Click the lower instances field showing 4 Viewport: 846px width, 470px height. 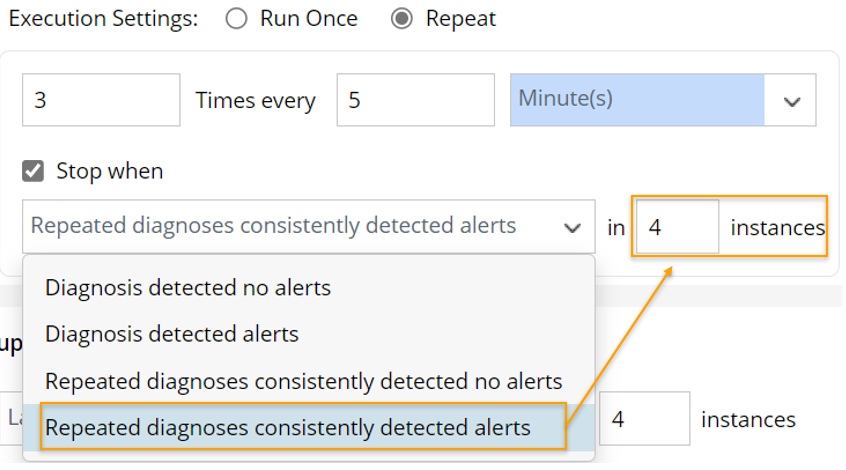coord(644,419)
